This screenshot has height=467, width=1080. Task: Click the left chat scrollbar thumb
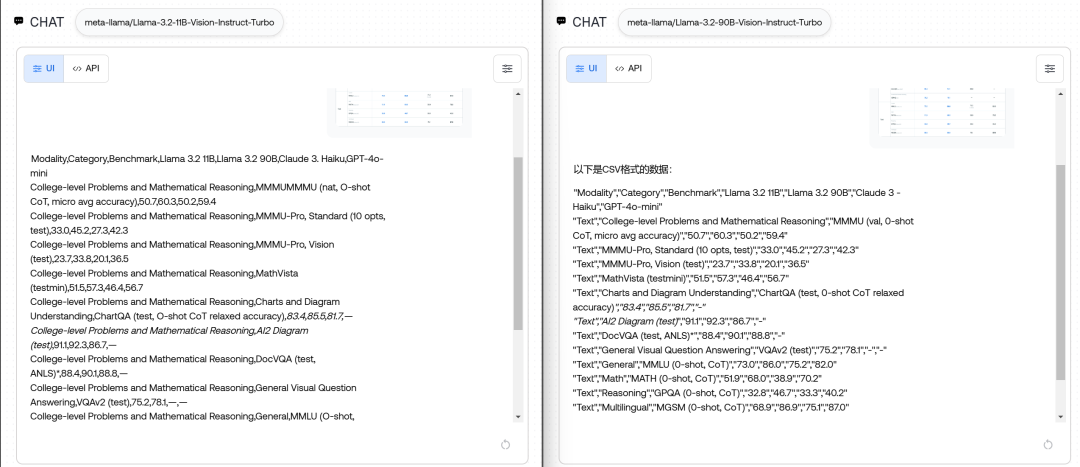(x=518, y=244)
